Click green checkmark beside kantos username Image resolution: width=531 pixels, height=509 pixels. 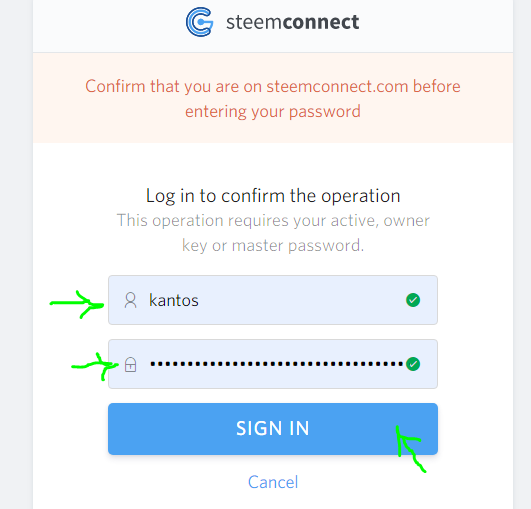[413, 300]
